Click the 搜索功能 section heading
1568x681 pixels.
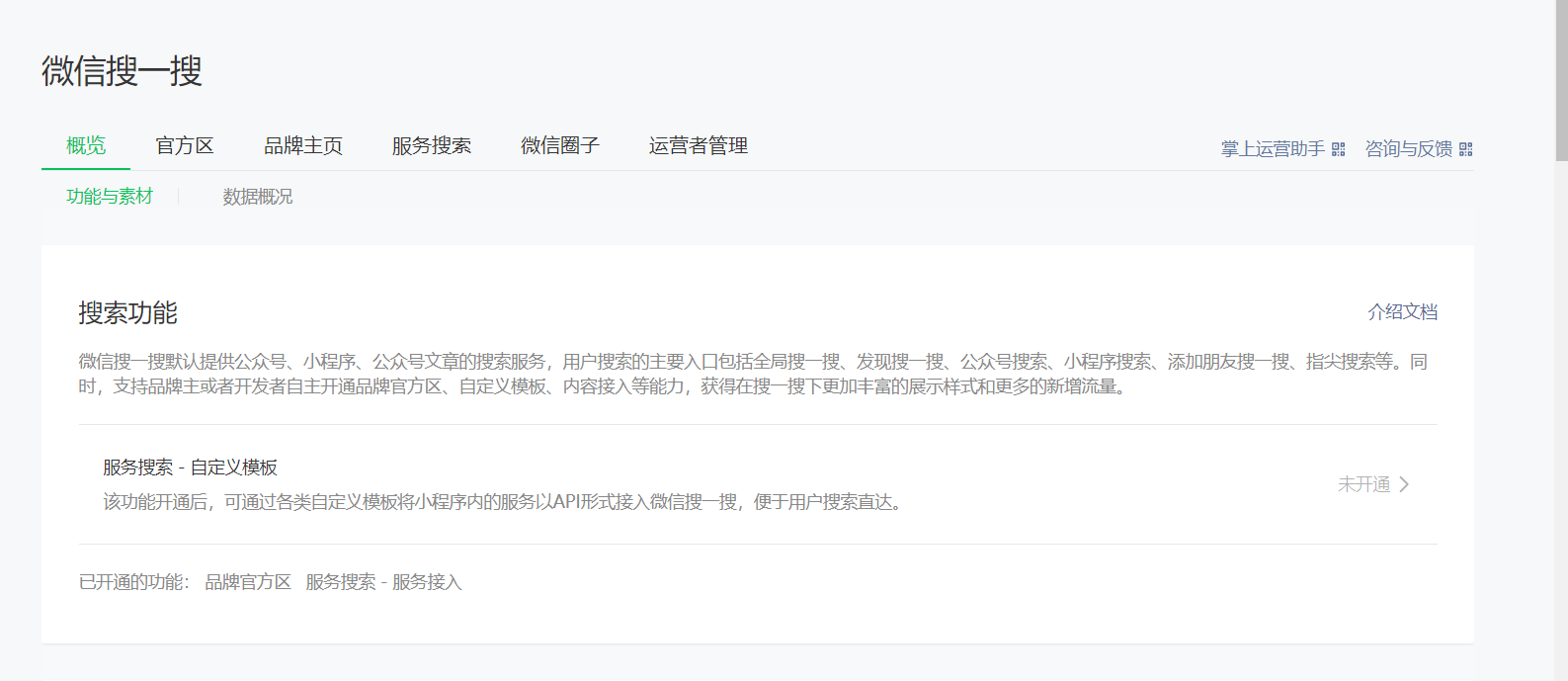coord(128,313)
